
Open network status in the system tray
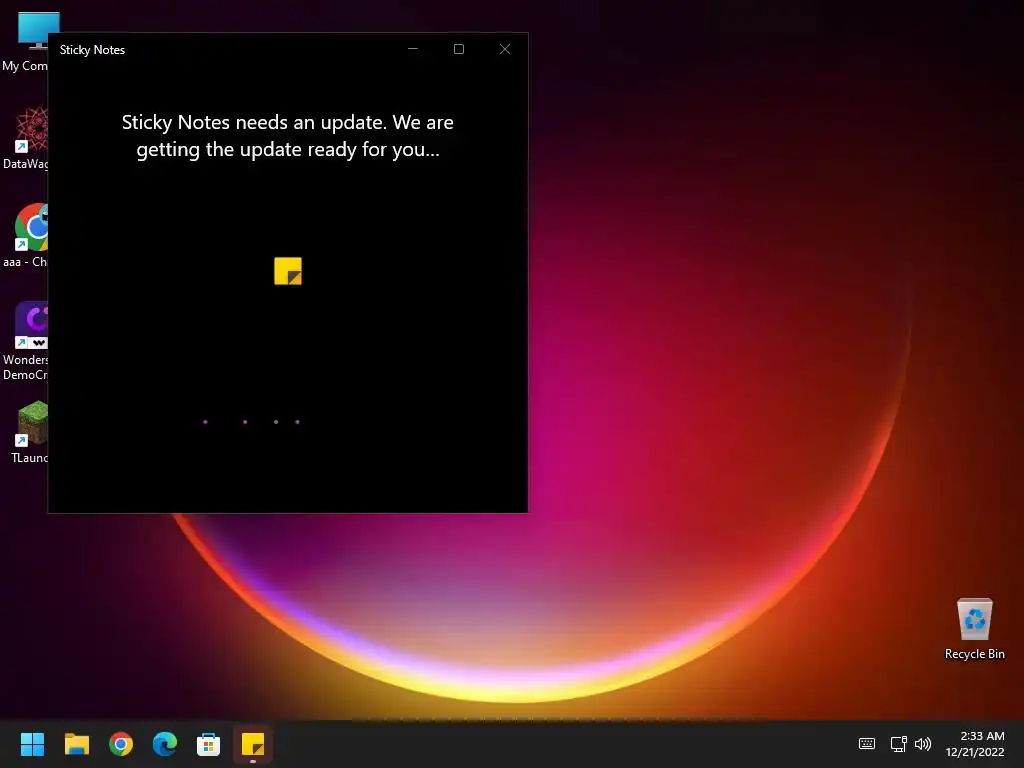(x=899, y=743)
